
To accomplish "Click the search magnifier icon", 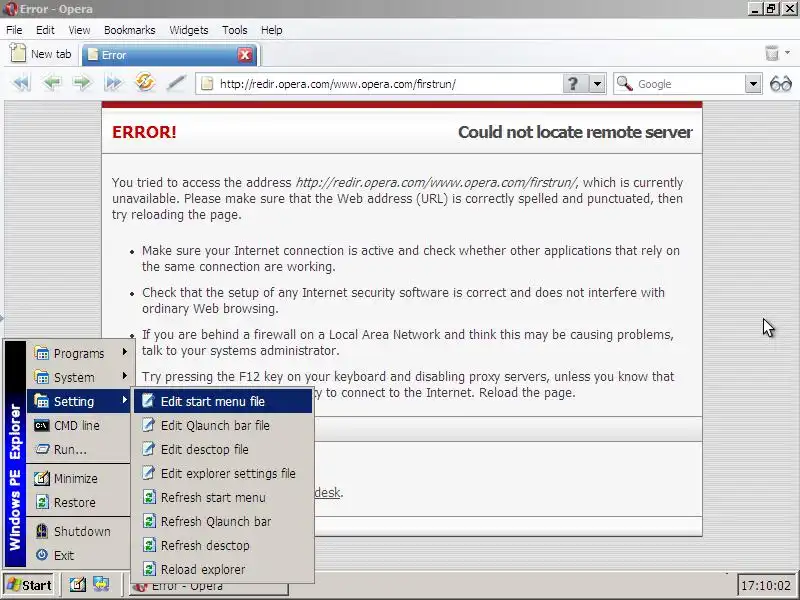I will point(624,84).
